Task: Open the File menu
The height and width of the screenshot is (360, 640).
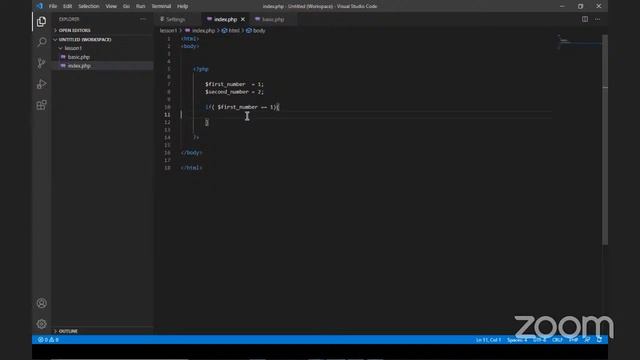Action: coord(53,6)
